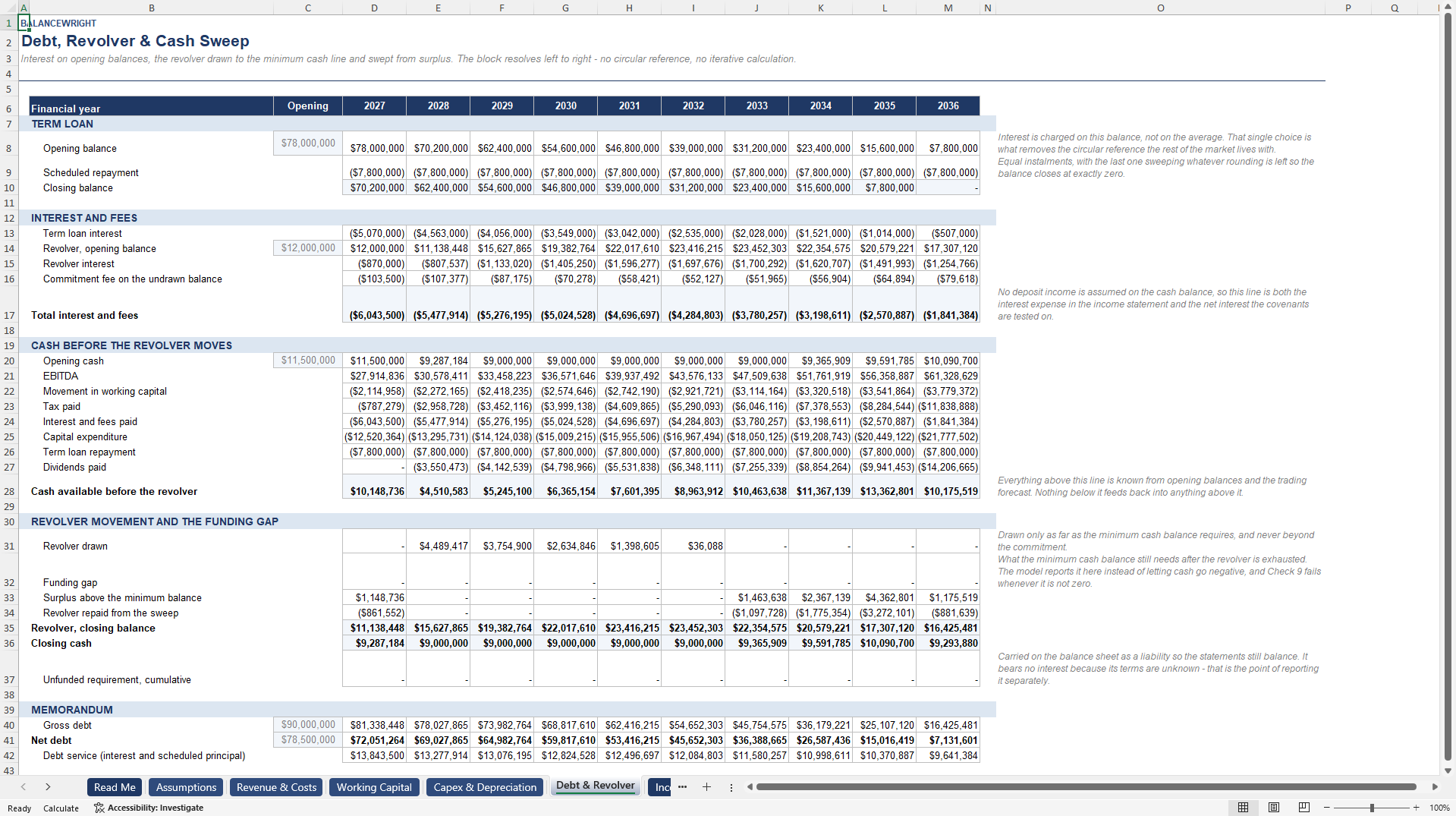Select the MEMORANDUM section heading

72,710
